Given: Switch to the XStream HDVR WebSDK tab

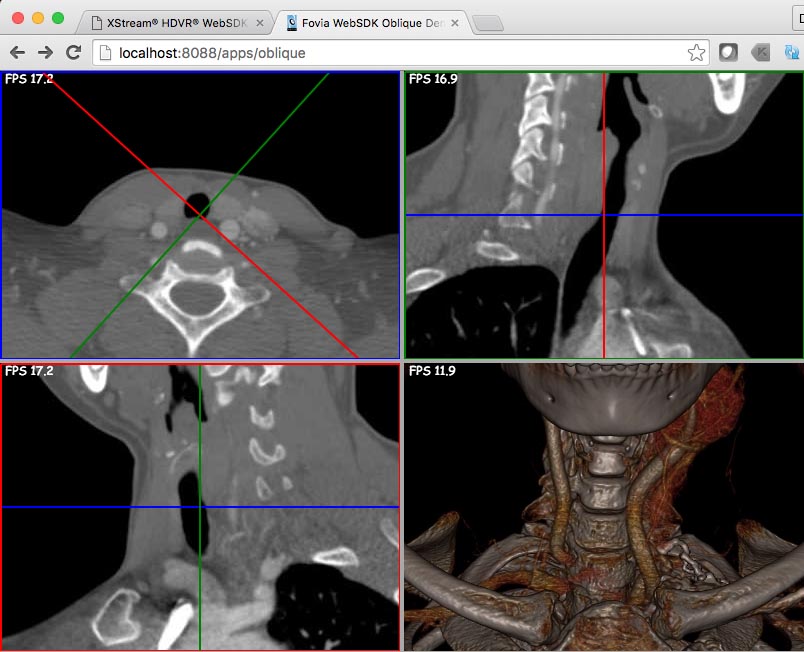Looking at the screenshot, I should point(175,21).
